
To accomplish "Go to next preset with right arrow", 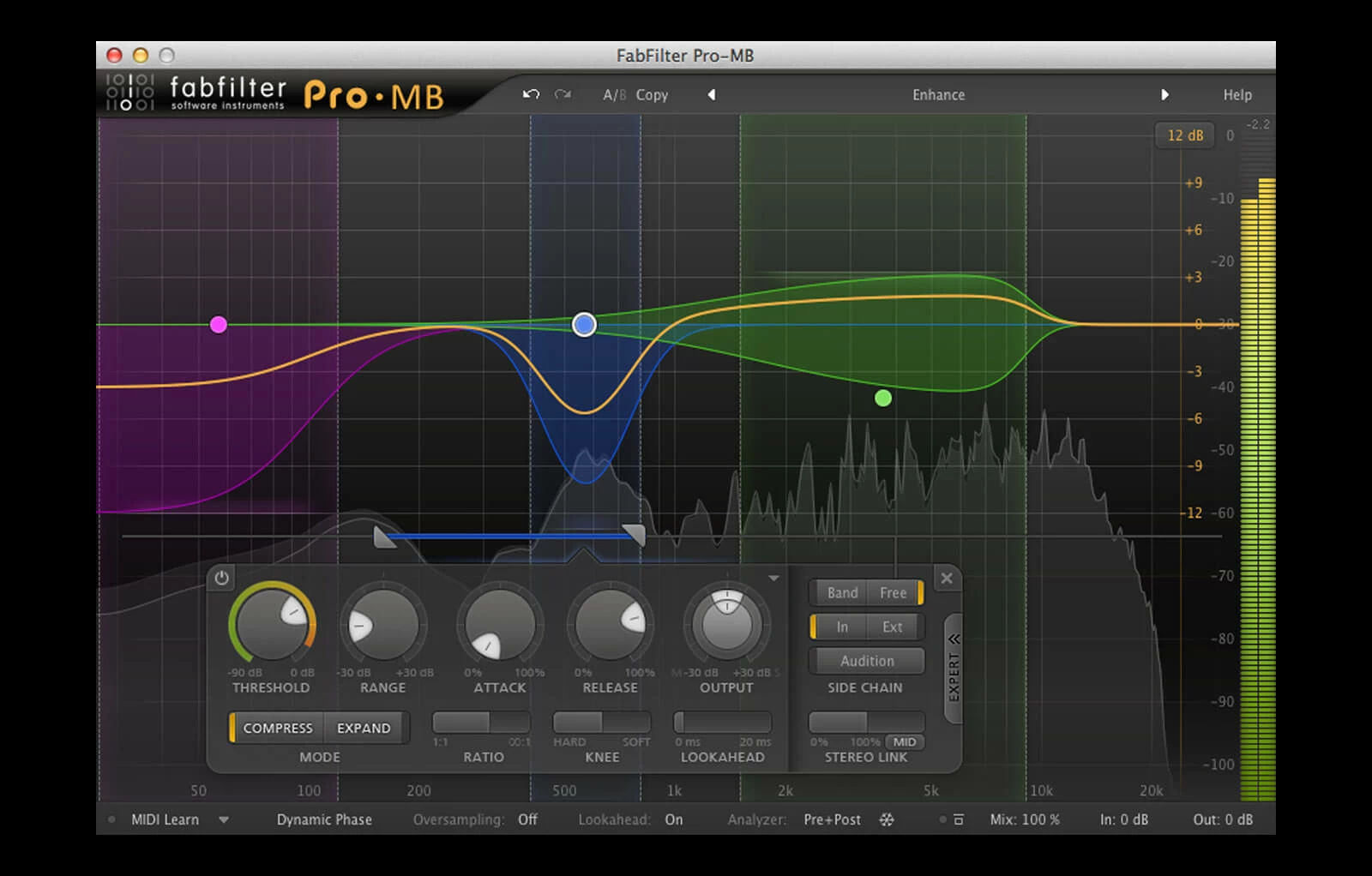I will 1164,94.
